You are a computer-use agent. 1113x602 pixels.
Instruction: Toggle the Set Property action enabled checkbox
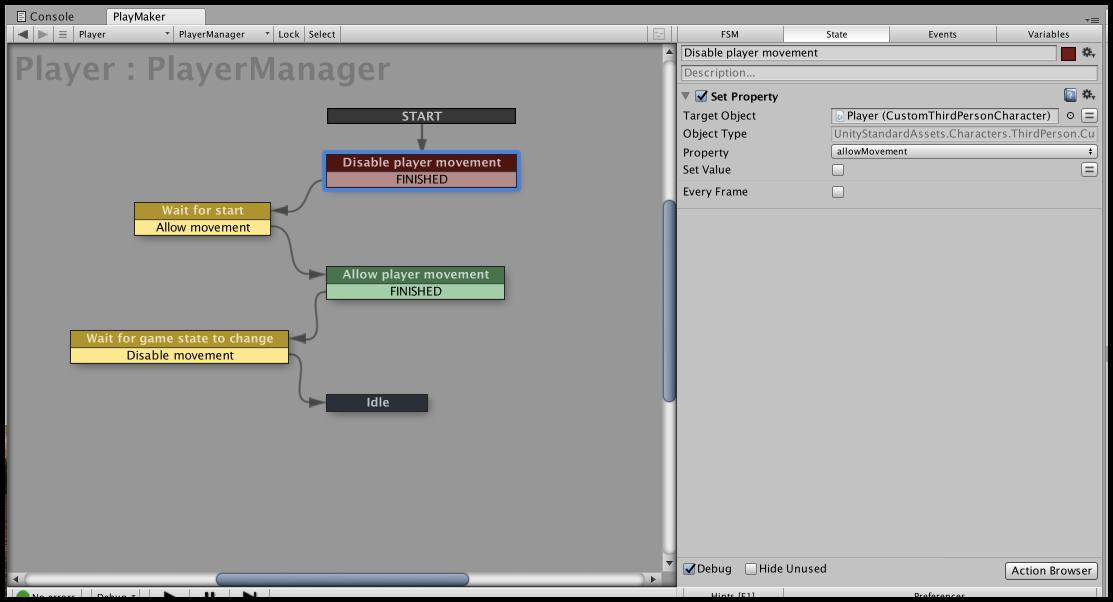tap(701, 96)
